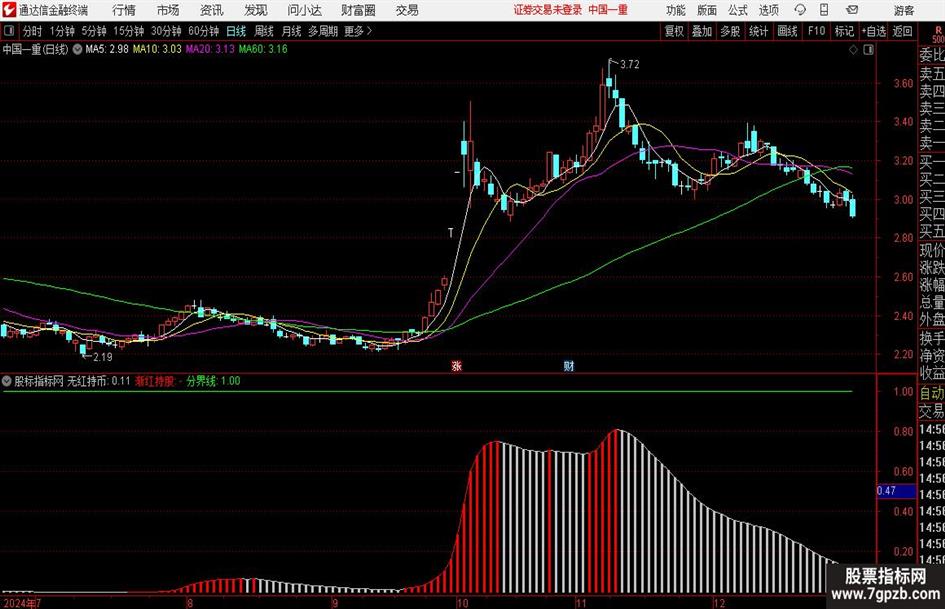Click the MA60: 3.16 label
The image size is (945, 609).
pyautogui.click(x=263, y=49)
